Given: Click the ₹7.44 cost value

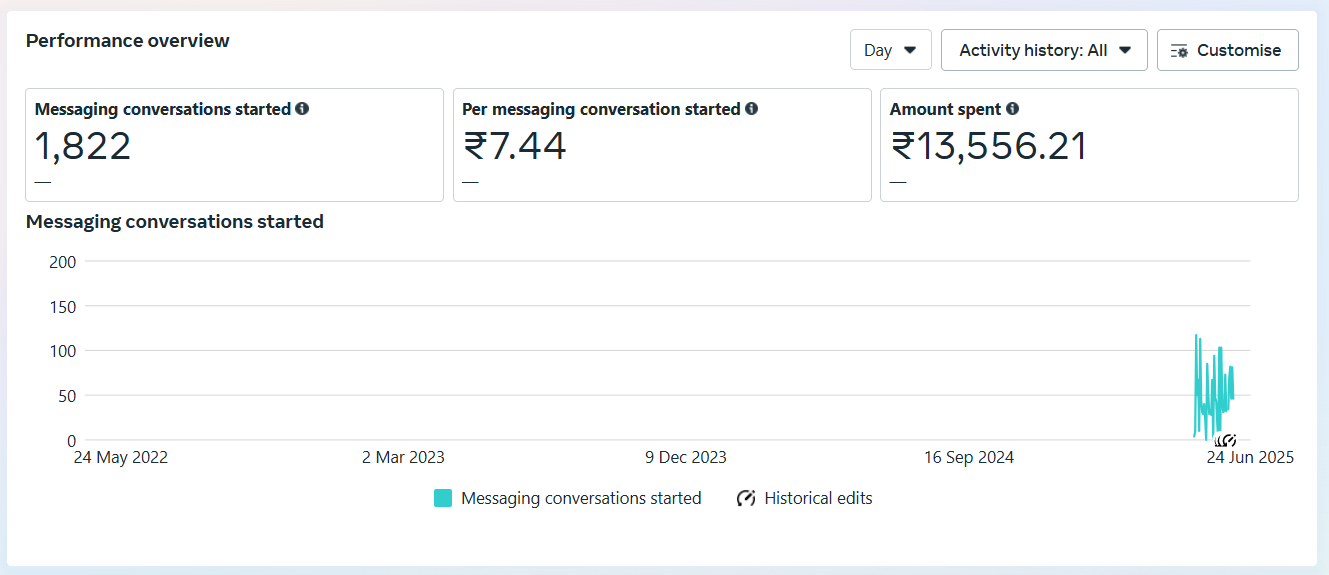Looking at the screenshot, I should point(514,146).
